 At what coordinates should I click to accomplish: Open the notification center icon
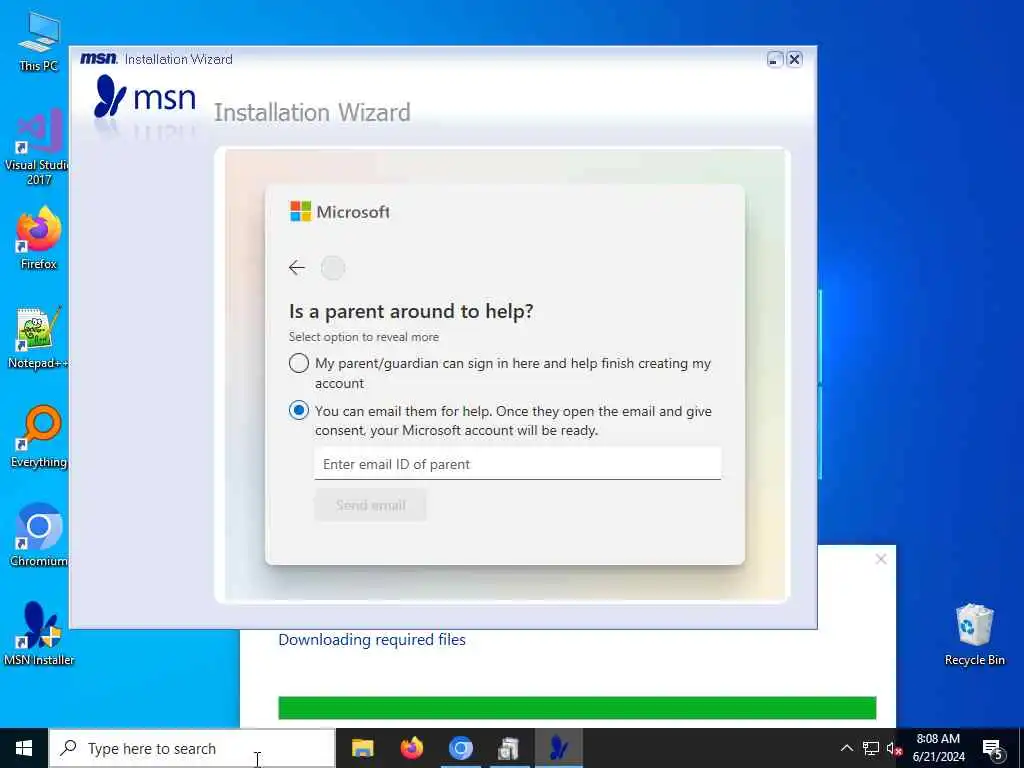click(993, 749)
